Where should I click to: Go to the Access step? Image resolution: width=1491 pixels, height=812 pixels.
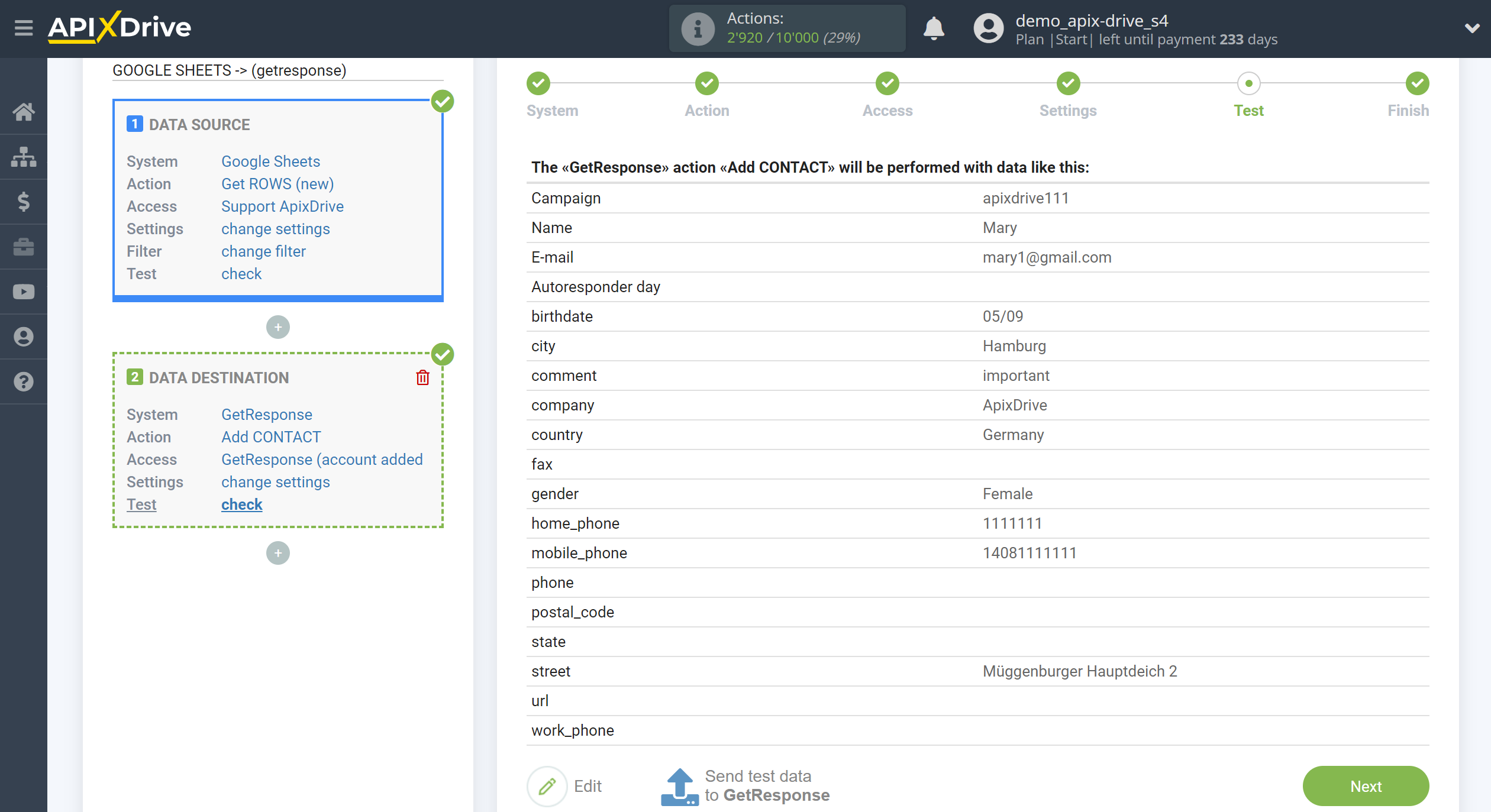[887, 83]
